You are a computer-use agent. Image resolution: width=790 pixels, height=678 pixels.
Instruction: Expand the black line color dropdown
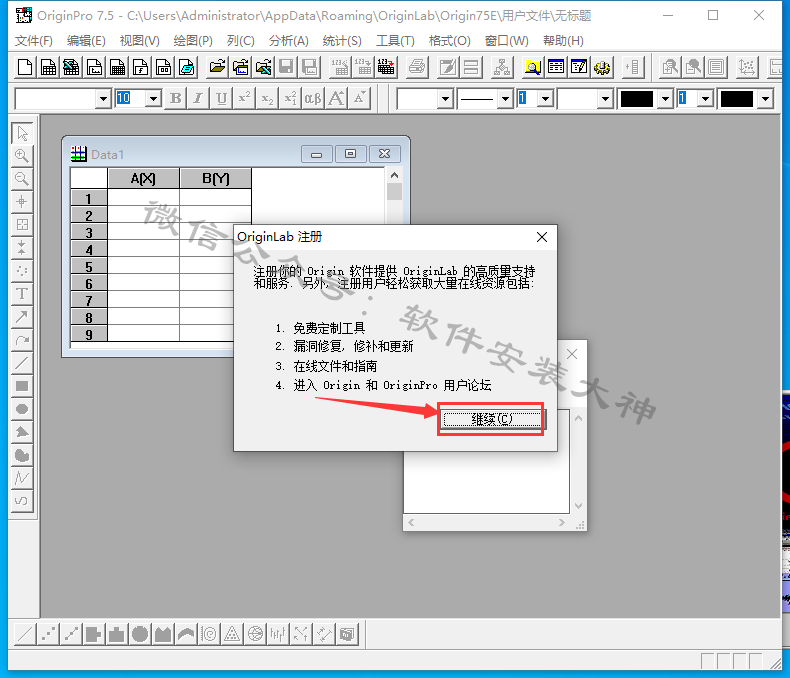[x=666, y=99]
